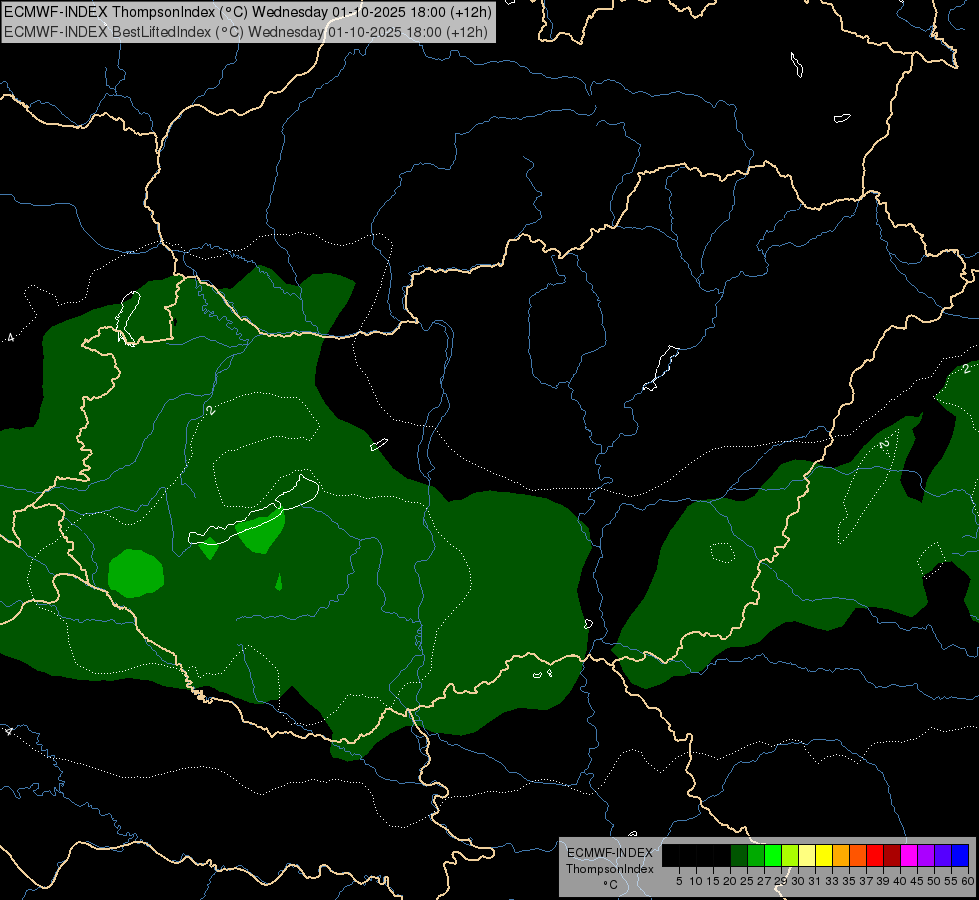The height and width of the screenshot is (900, 979).
Task: Click the BestLiftedIndex title line in the header
Action: tap(245, 32)
